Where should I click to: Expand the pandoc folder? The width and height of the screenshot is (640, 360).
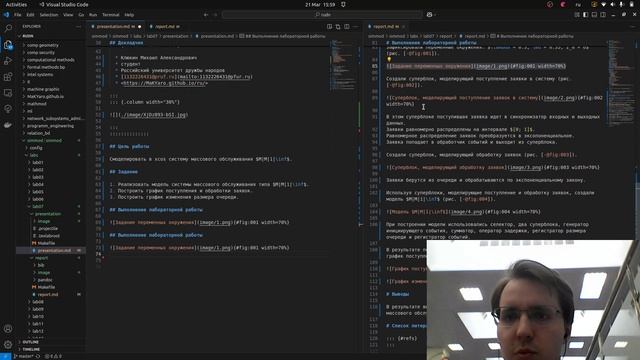coord(45,280)
